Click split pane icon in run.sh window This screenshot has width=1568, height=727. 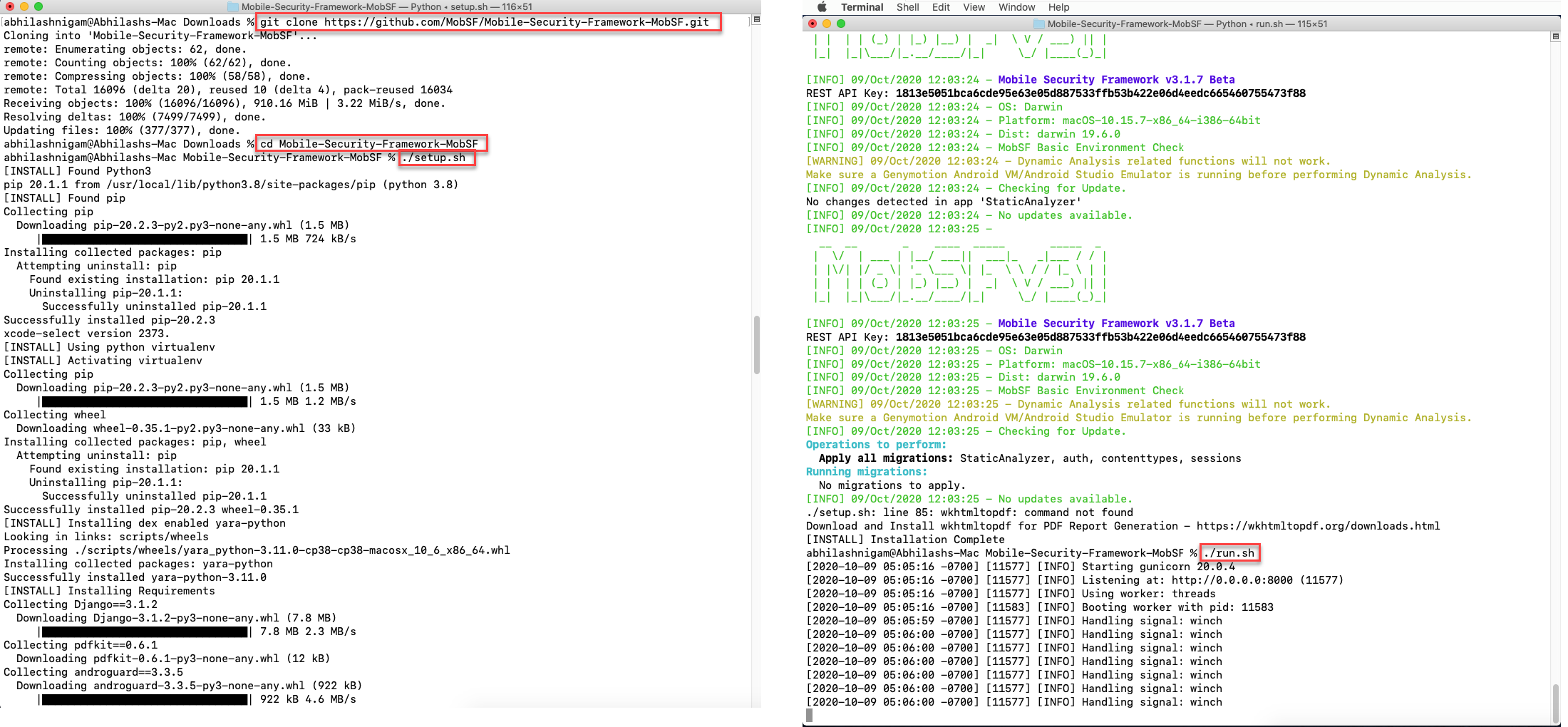pyautogui.click(x=1555, y=36)
